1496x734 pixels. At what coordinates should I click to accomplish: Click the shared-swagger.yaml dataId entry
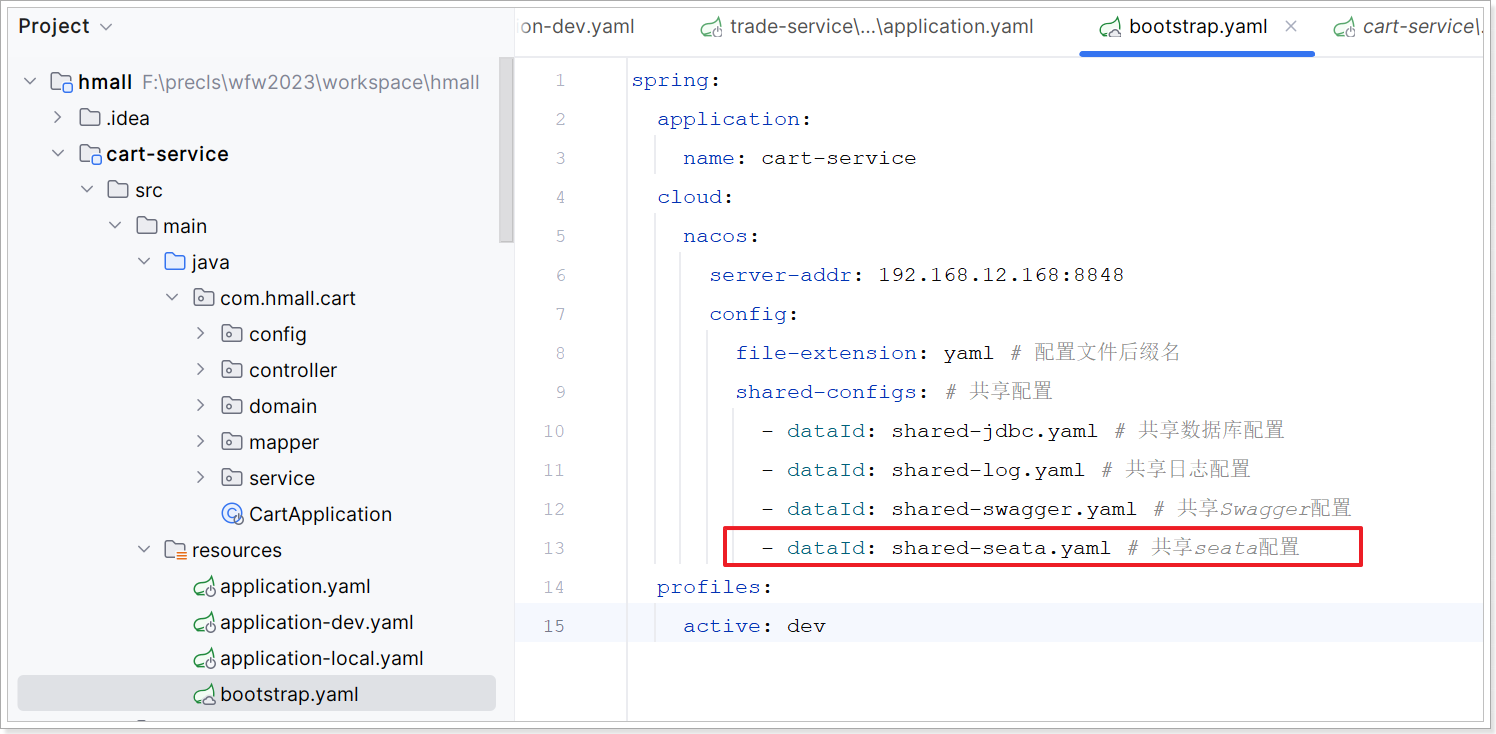pos(948,509)
